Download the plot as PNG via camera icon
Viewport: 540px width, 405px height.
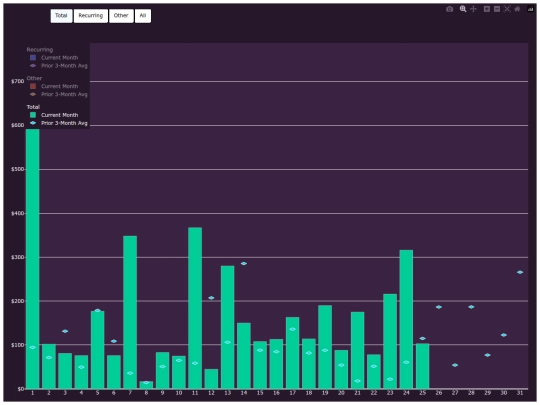(x=449, y=9)
